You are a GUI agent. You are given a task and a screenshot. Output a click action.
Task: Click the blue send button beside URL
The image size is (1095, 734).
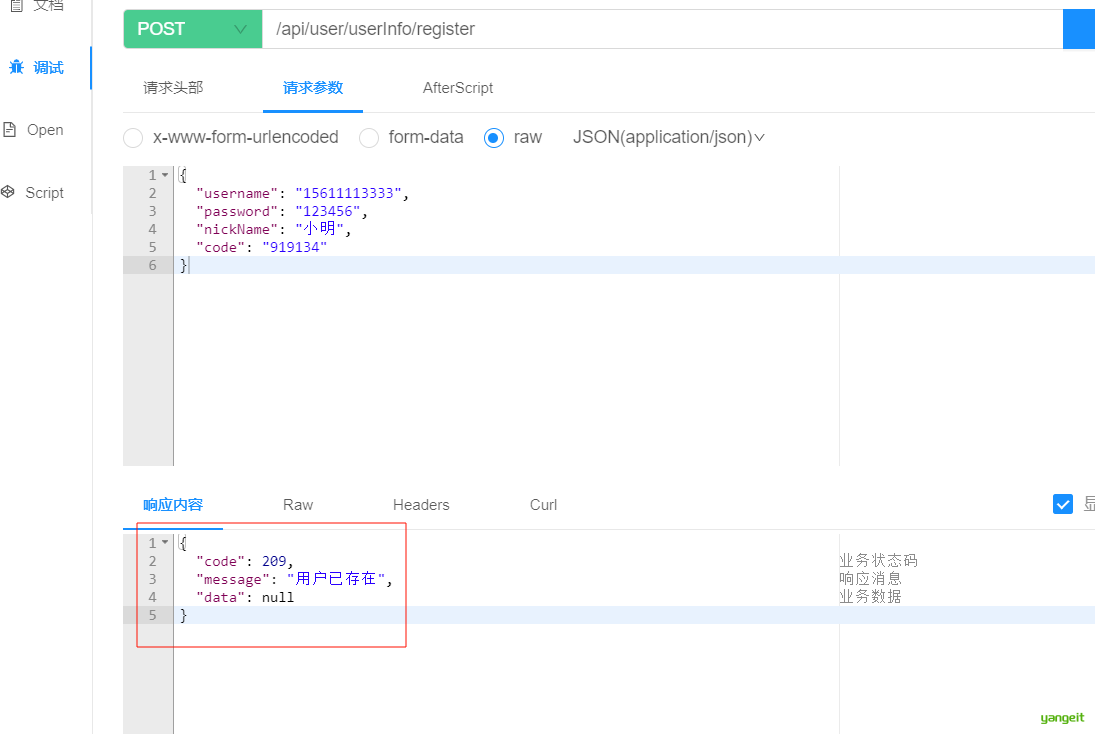tap(1079, 29)
